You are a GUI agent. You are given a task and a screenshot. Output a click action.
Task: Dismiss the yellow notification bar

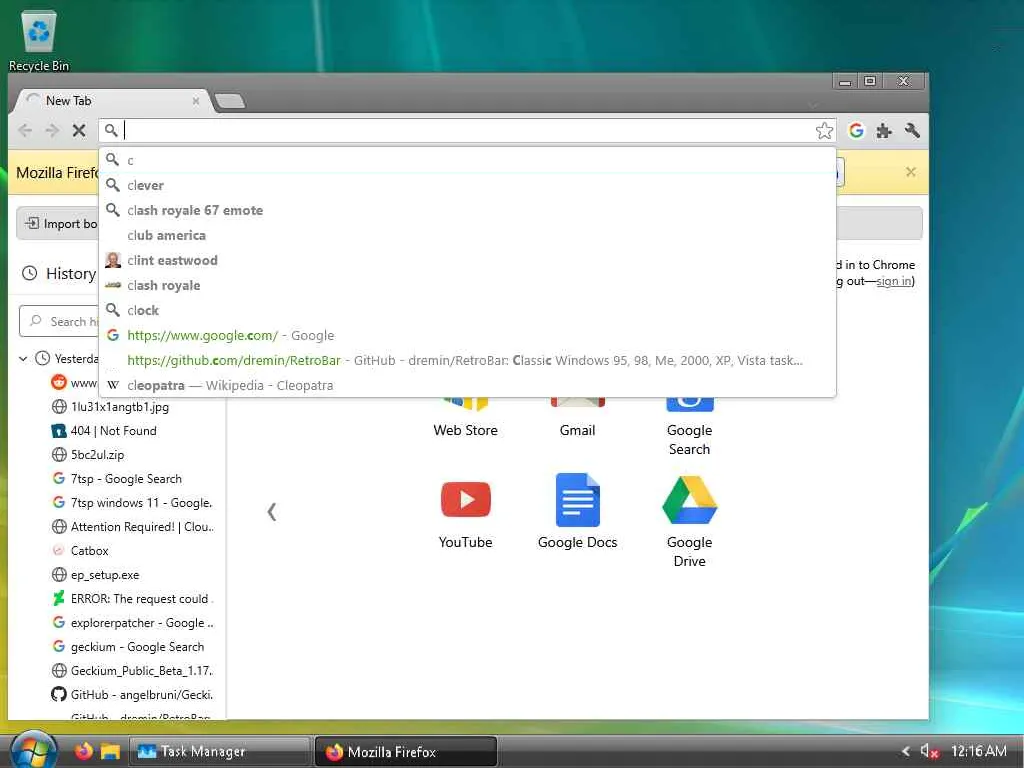(910, 172)
